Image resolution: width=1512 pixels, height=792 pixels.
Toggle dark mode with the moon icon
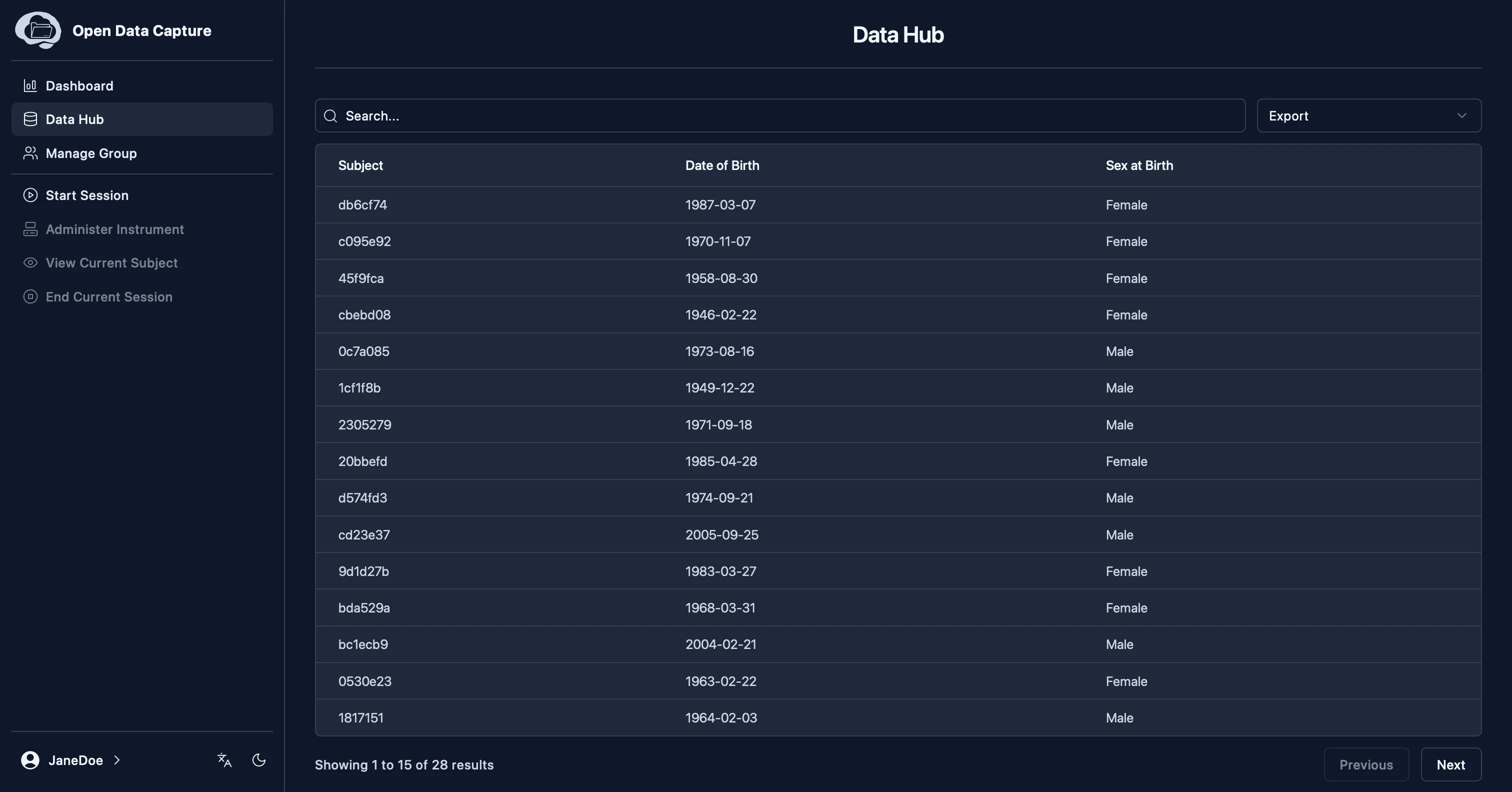pos(259,759)
